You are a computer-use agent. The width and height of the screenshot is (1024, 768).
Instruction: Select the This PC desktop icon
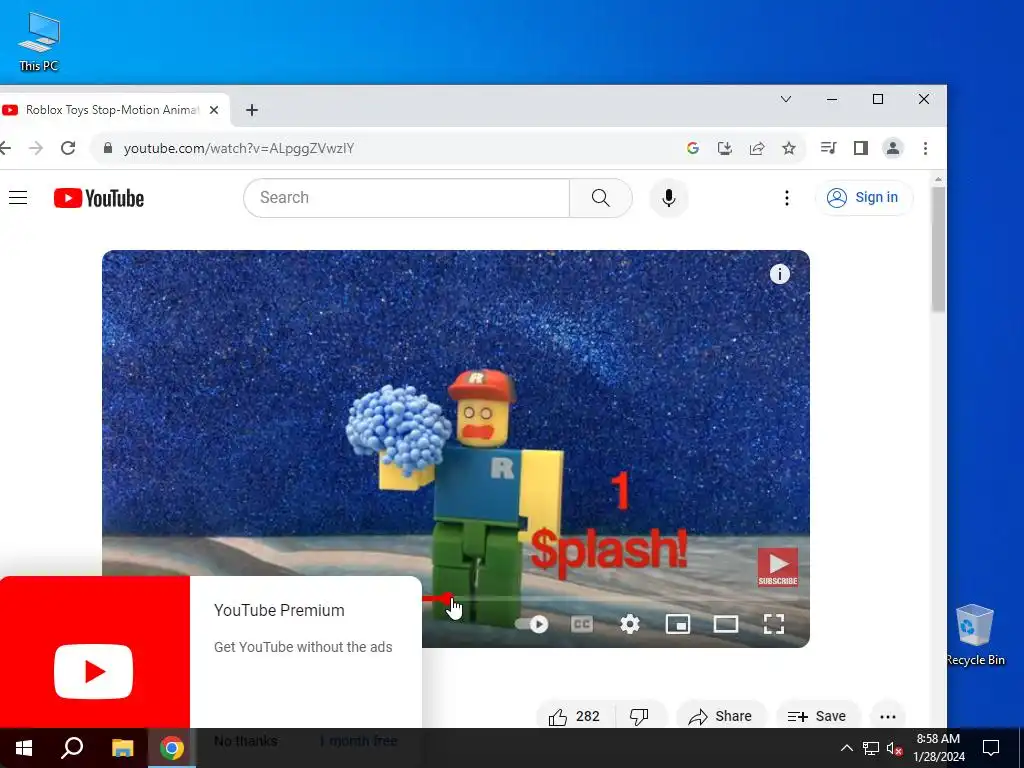point(39,41)
